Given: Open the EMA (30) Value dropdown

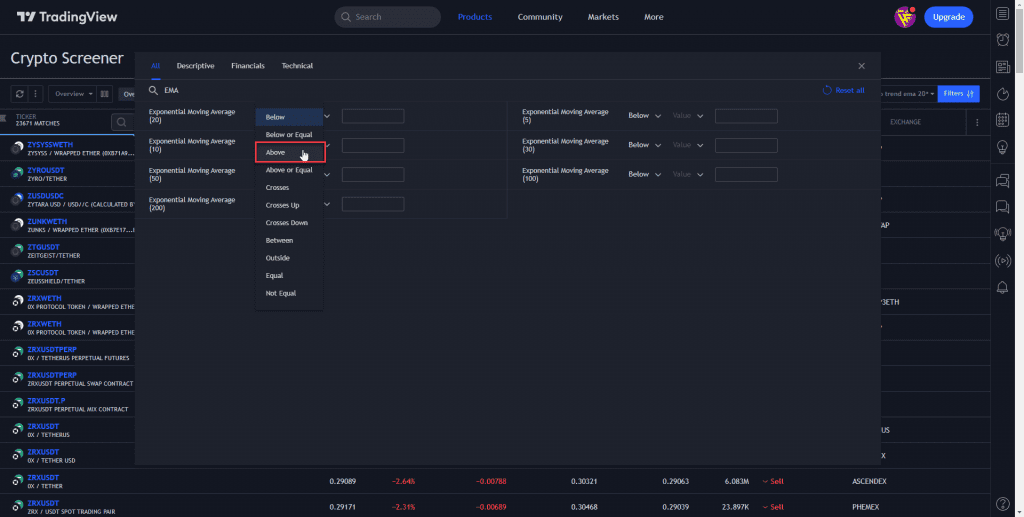Looking at the screenshot, I should click(688, 145).
